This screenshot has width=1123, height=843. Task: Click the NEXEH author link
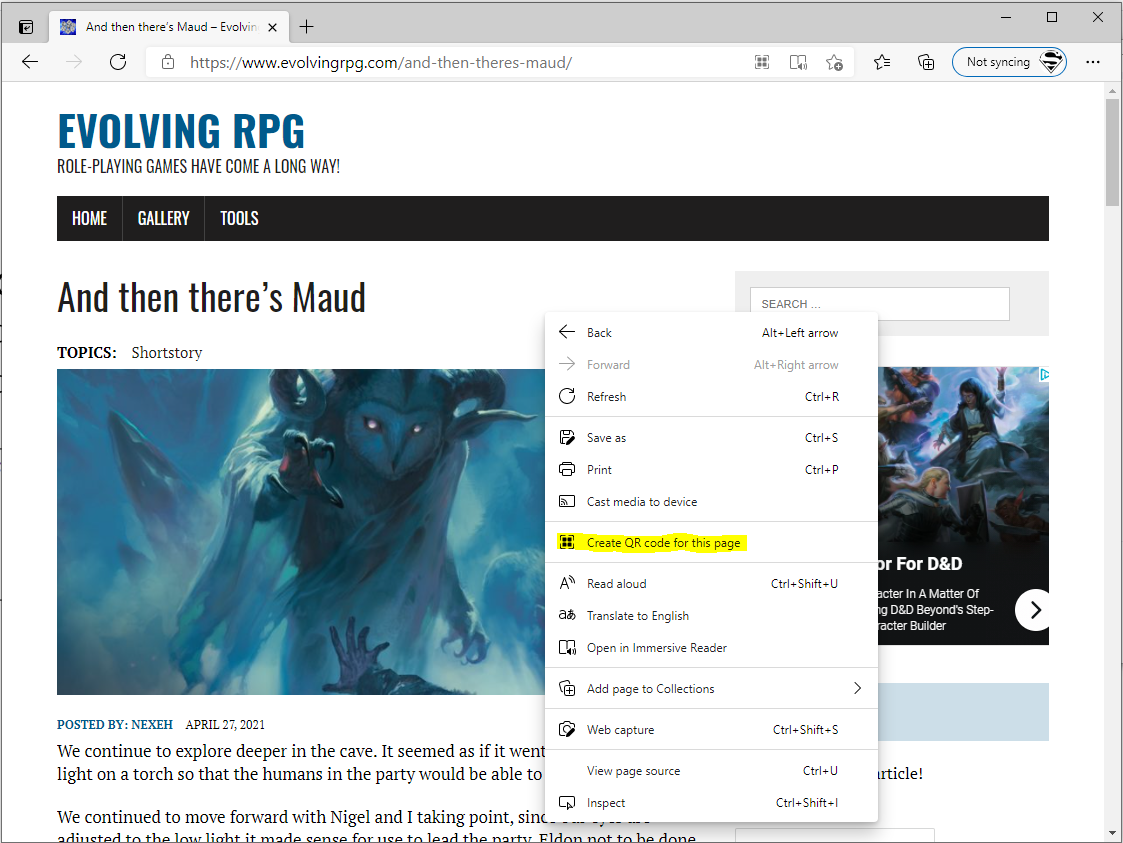coord(152,725)
